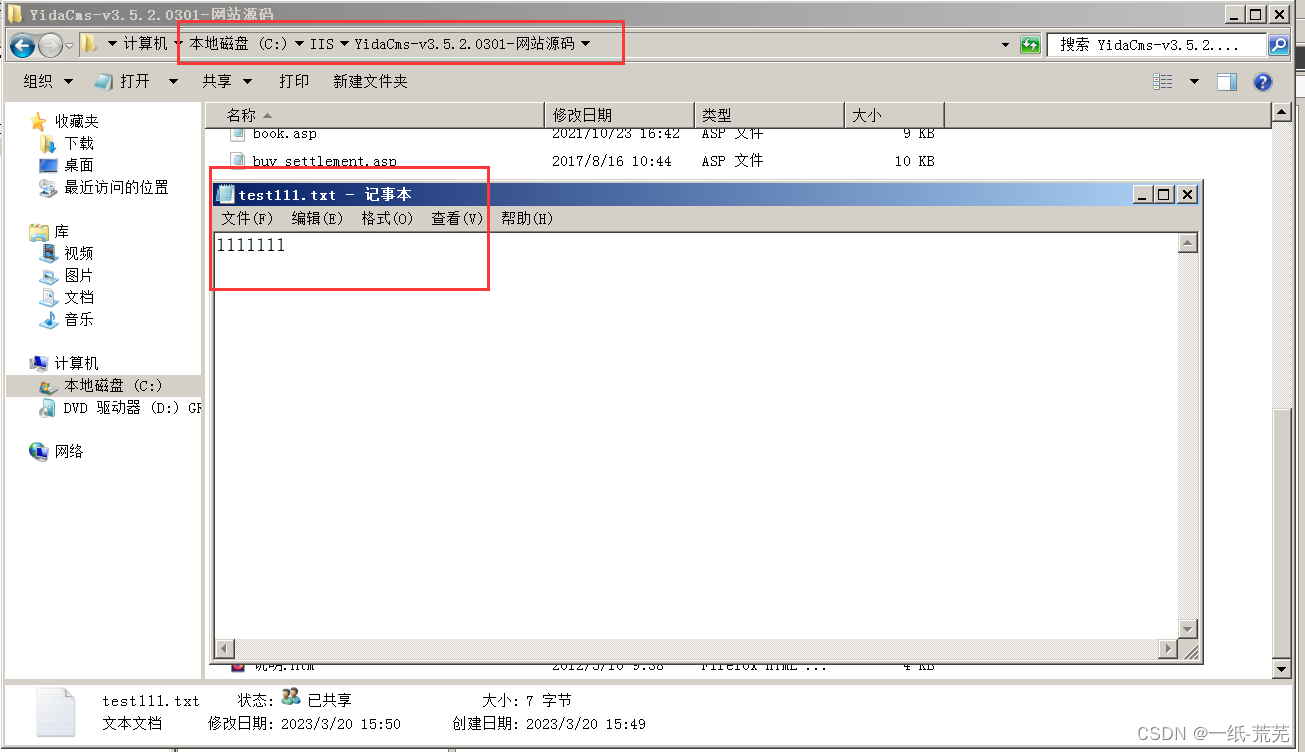Viewport: 1305px width, 752px height.
Task: Open the 音乐 library
Action: (x=79, y=319)
